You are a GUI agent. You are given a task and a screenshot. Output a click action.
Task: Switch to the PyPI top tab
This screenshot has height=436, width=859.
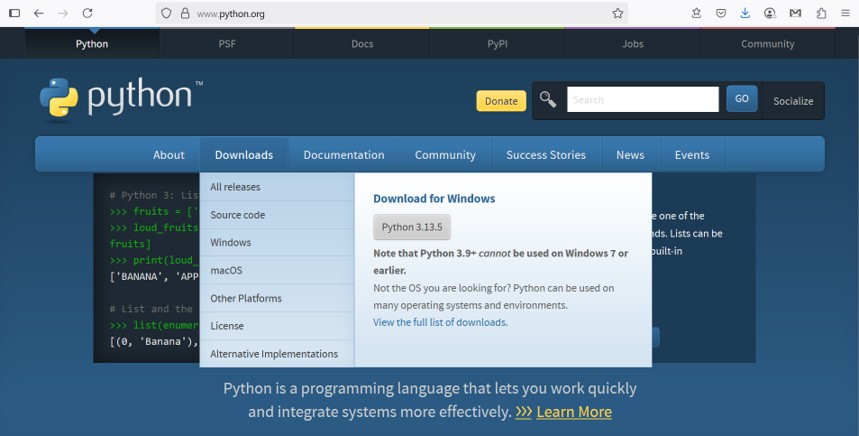[497, 44]
